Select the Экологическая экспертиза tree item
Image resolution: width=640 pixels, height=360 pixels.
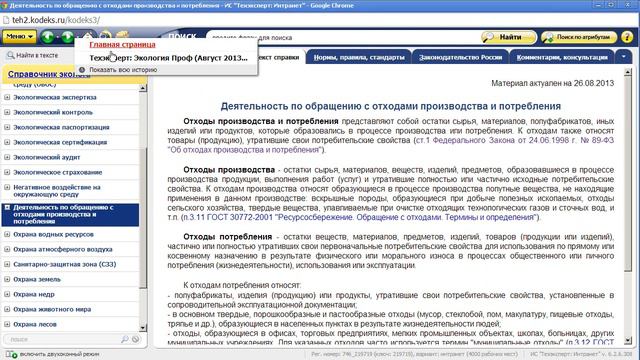coord(55,97)
